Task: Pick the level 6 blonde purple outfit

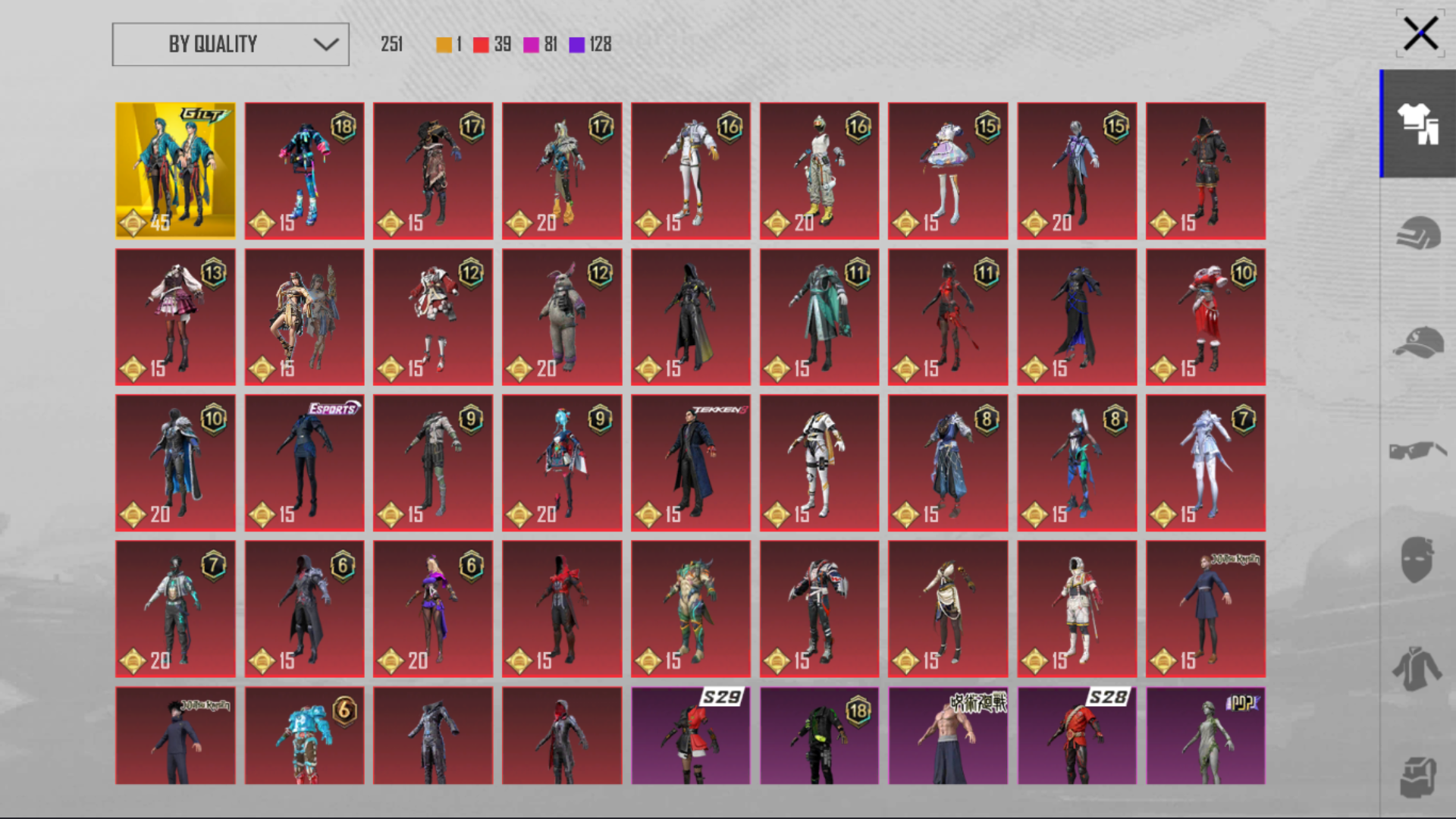Action: [x=433, y=609]
